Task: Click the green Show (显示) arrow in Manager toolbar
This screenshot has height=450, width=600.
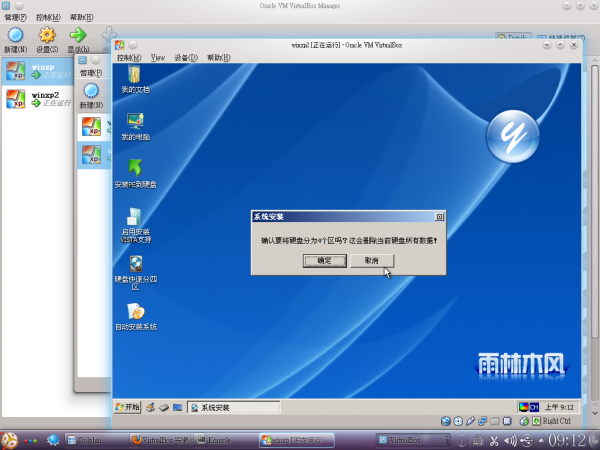Action: (78, 39)
